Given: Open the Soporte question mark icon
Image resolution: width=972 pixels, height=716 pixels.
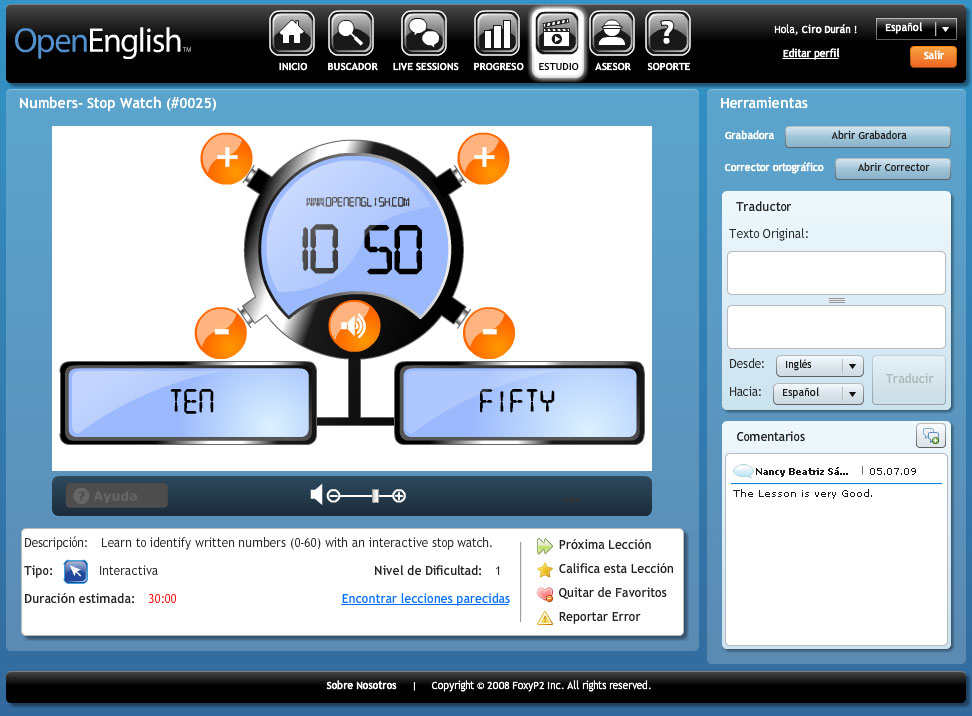Looking at the screenshot, I should 668,33.
